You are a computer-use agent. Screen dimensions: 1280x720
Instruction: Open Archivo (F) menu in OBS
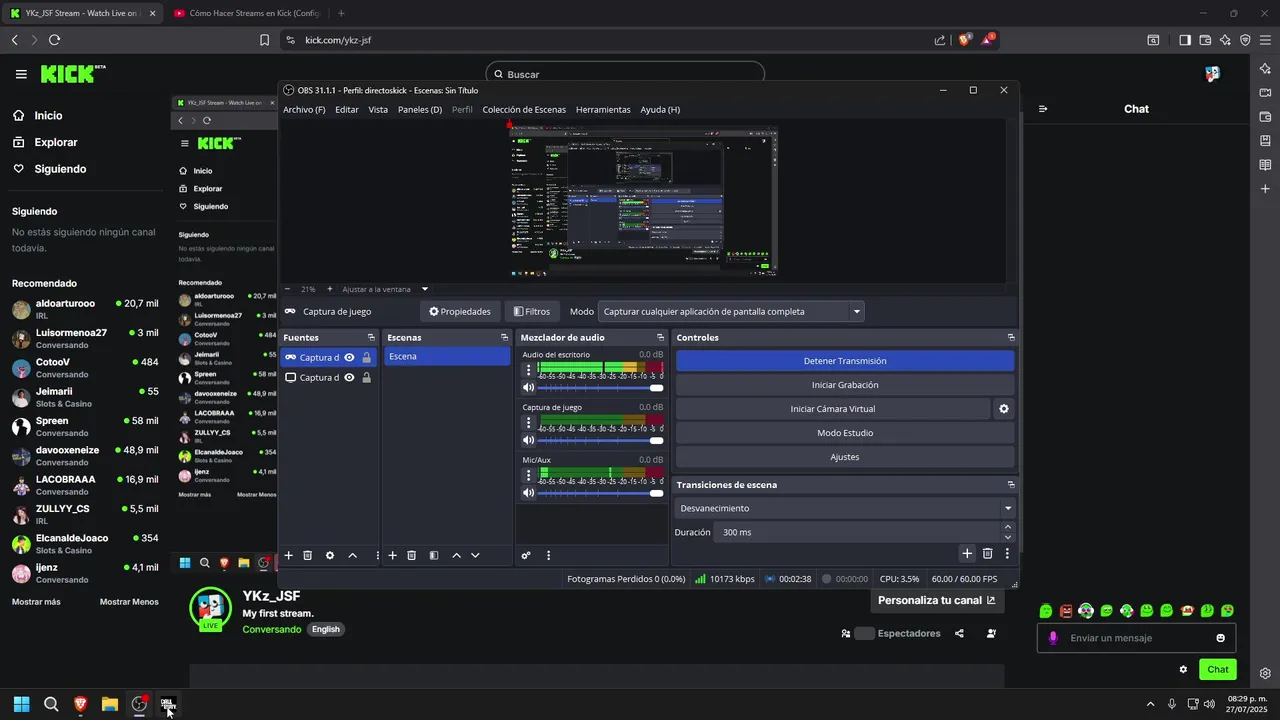(x=304, y=110)
